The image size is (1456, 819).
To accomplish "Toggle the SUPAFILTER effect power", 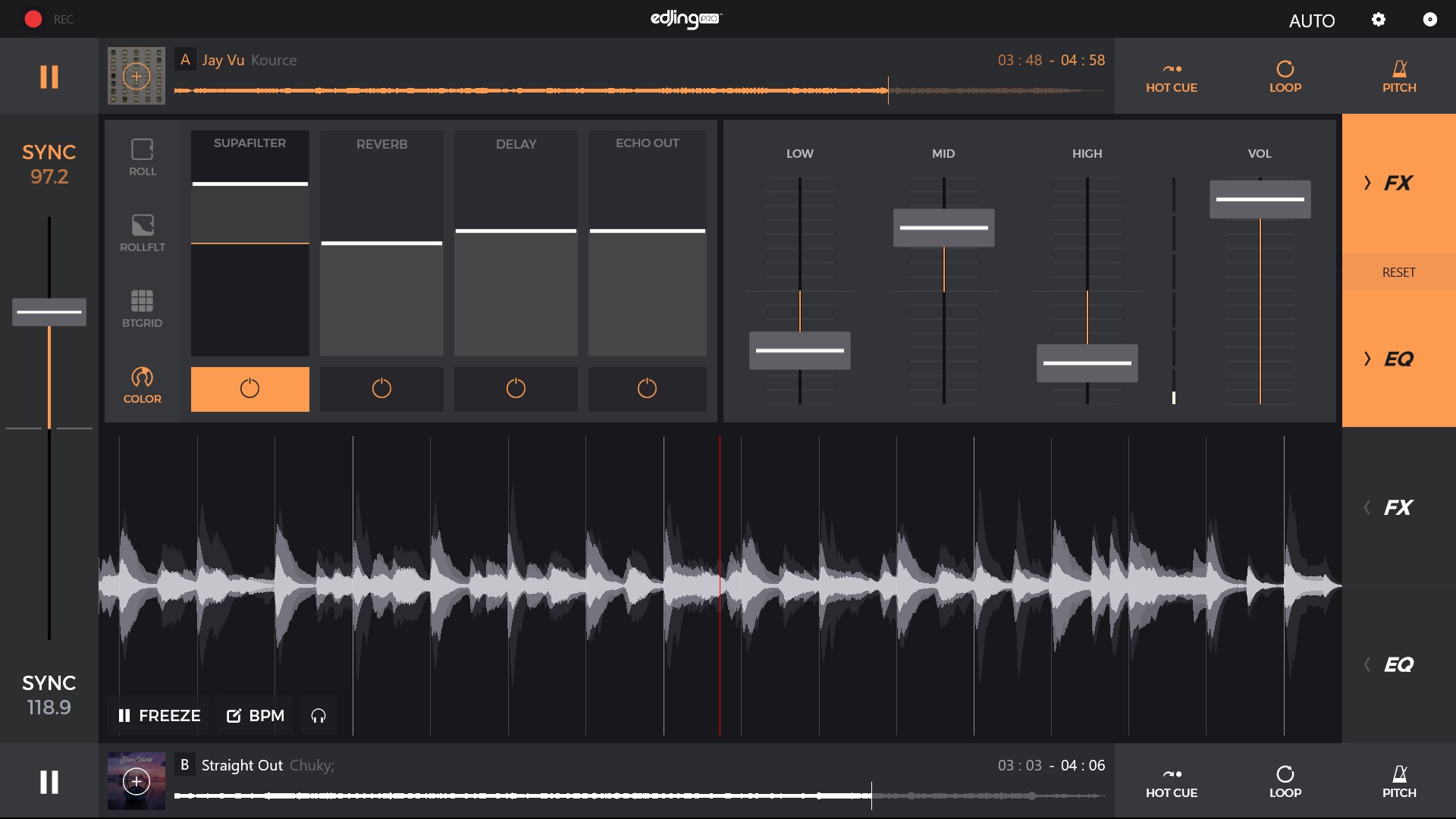I will 250,389.
